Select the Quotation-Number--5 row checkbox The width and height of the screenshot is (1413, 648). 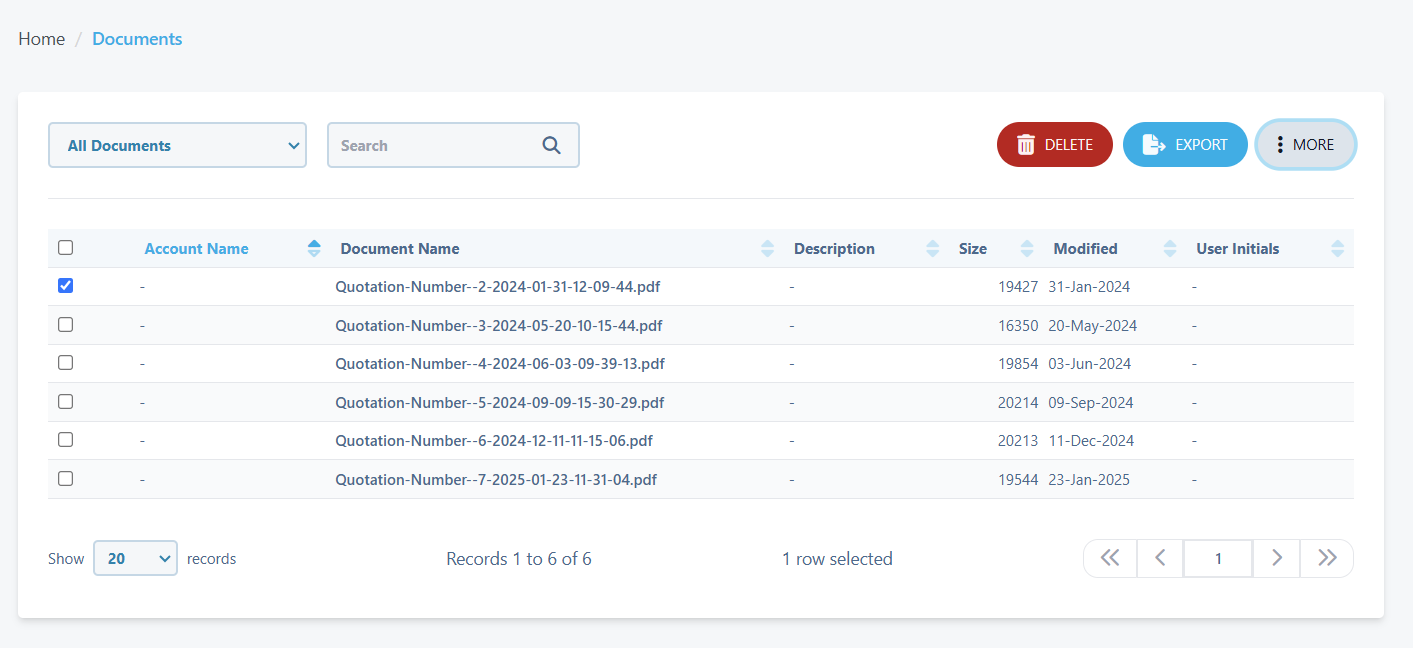[x=66, y=402]
